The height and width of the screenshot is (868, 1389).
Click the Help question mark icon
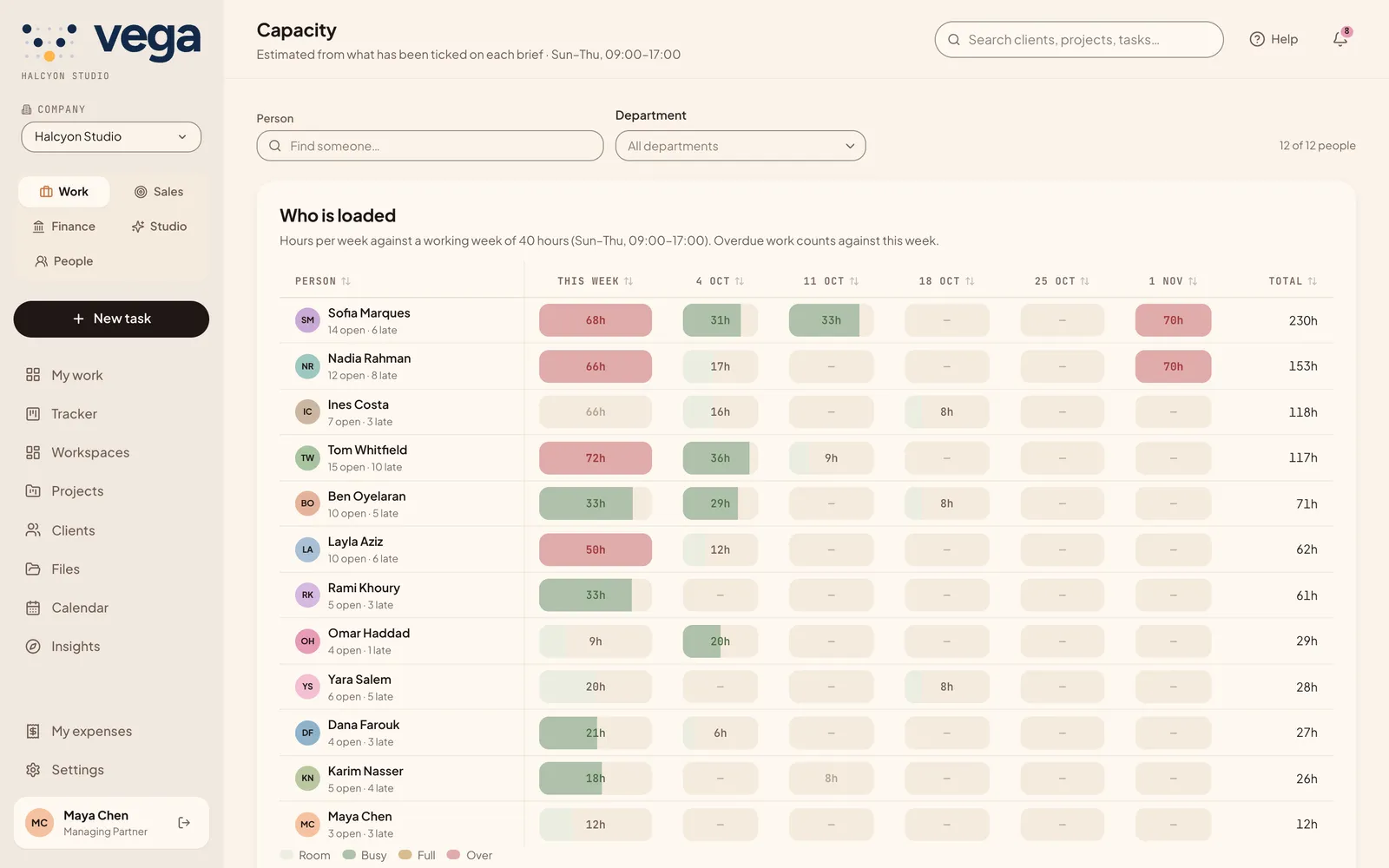click(x=1257, y=39)
